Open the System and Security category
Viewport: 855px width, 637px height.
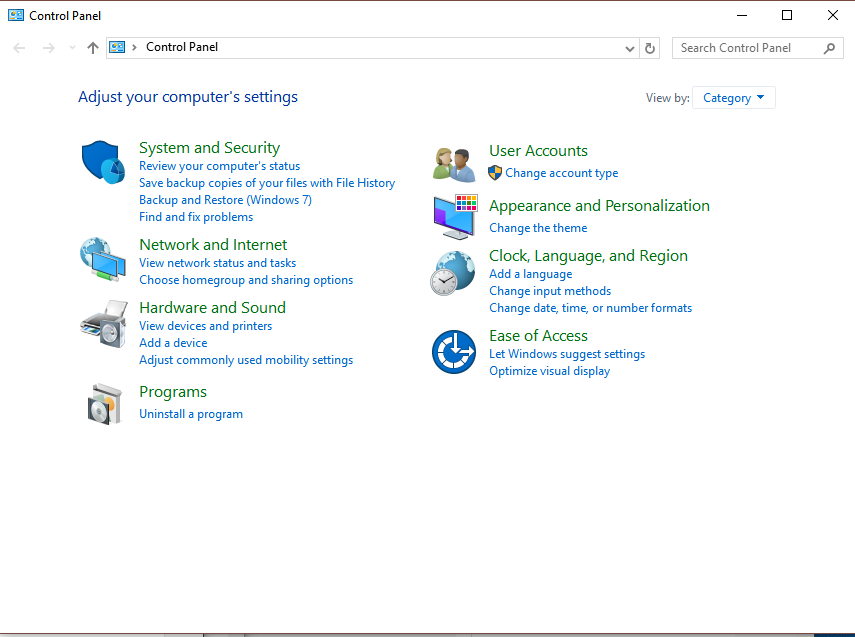coord(209,148)
